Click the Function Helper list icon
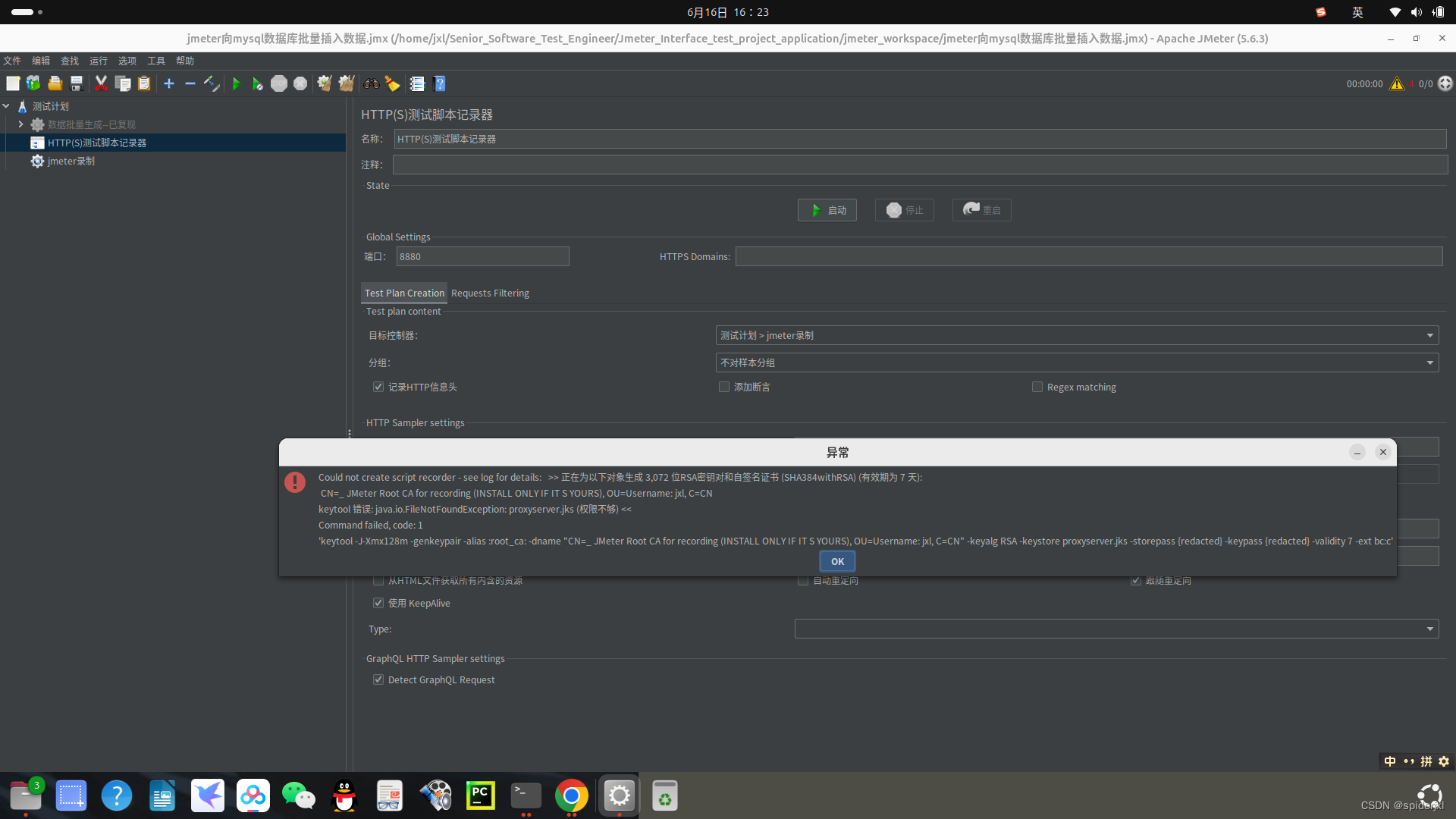This screenshot has width=1456, height=819. coord(417,83)
